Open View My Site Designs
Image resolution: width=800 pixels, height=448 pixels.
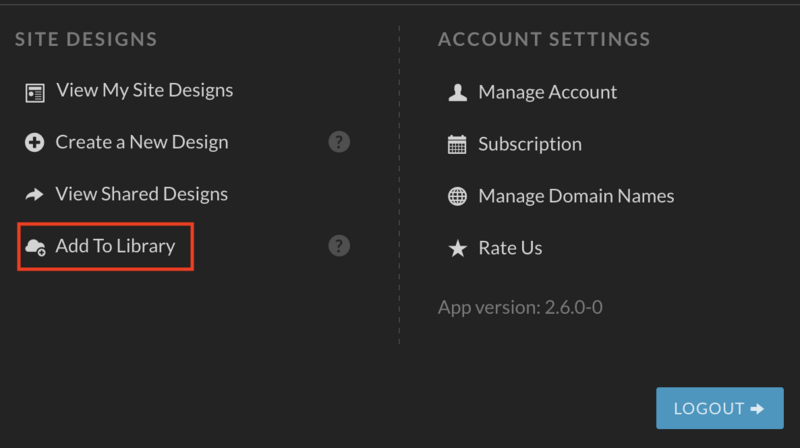click(144, 91)
